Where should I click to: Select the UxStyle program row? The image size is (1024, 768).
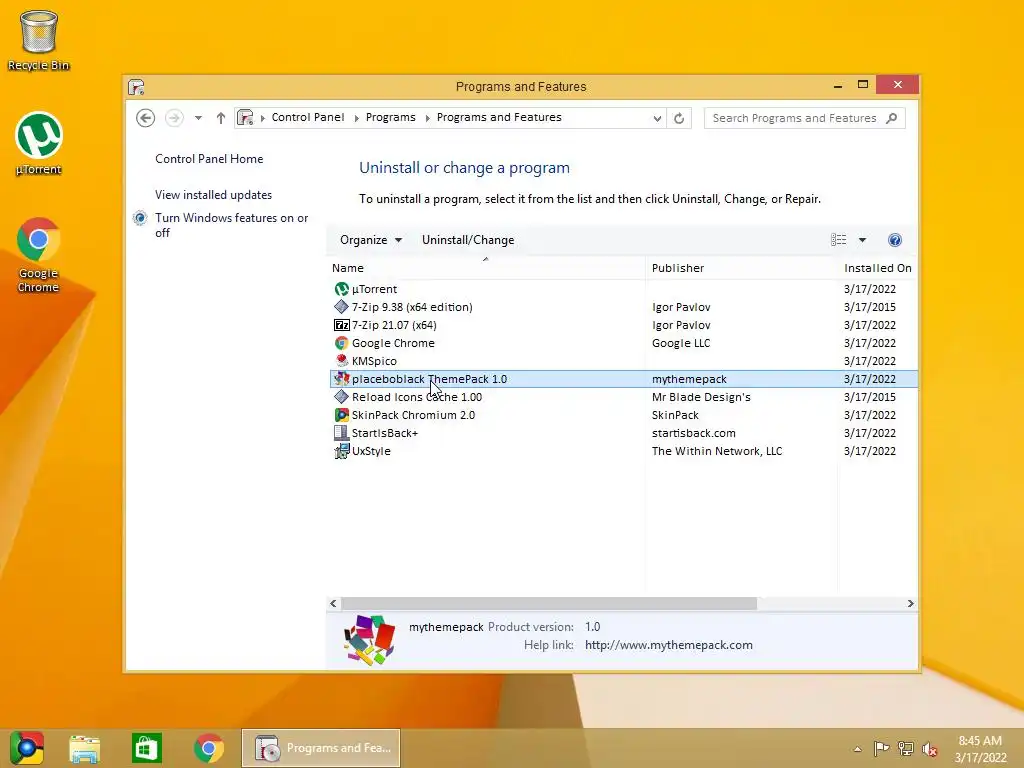point(624,451)
